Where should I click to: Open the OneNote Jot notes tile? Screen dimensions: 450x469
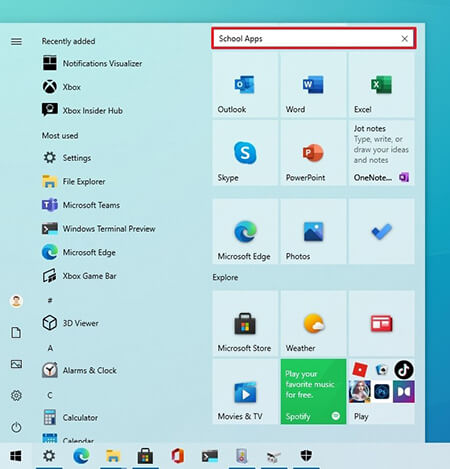click(x=382, y=153)
